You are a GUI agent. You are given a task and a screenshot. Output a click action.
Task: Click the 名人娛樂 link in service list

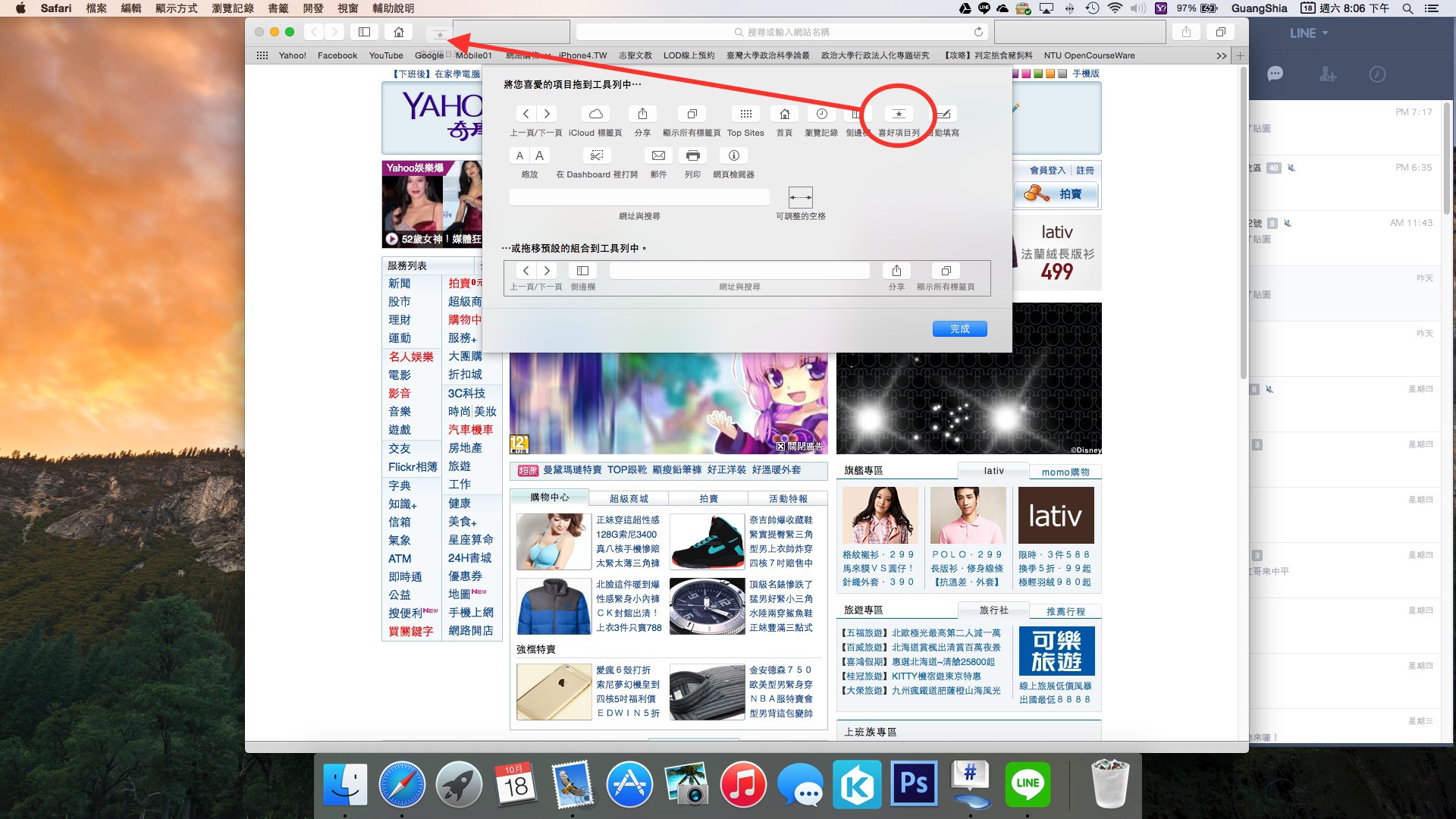[x=411, y=356]
